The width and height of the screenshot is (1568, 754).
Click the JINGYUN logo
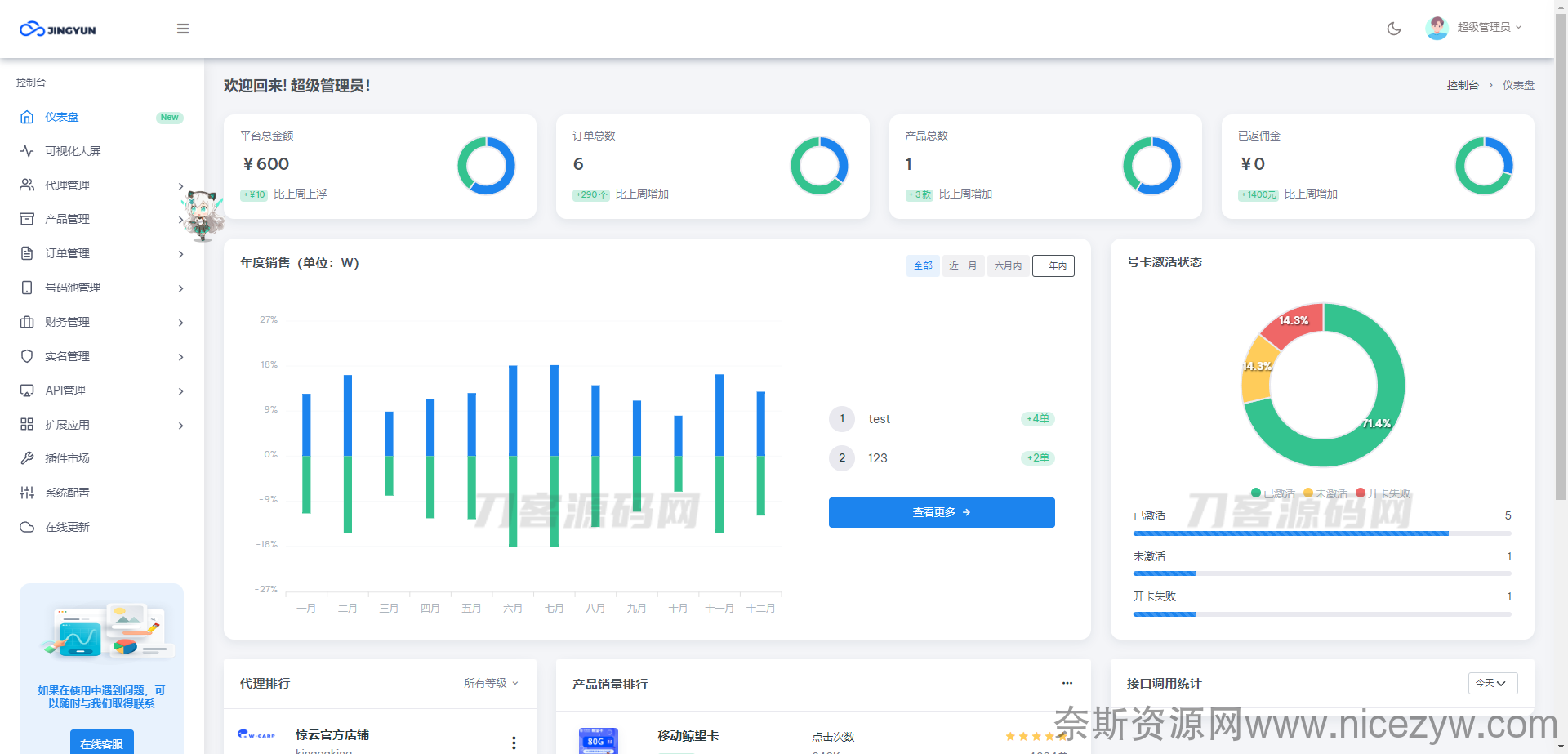58,29
